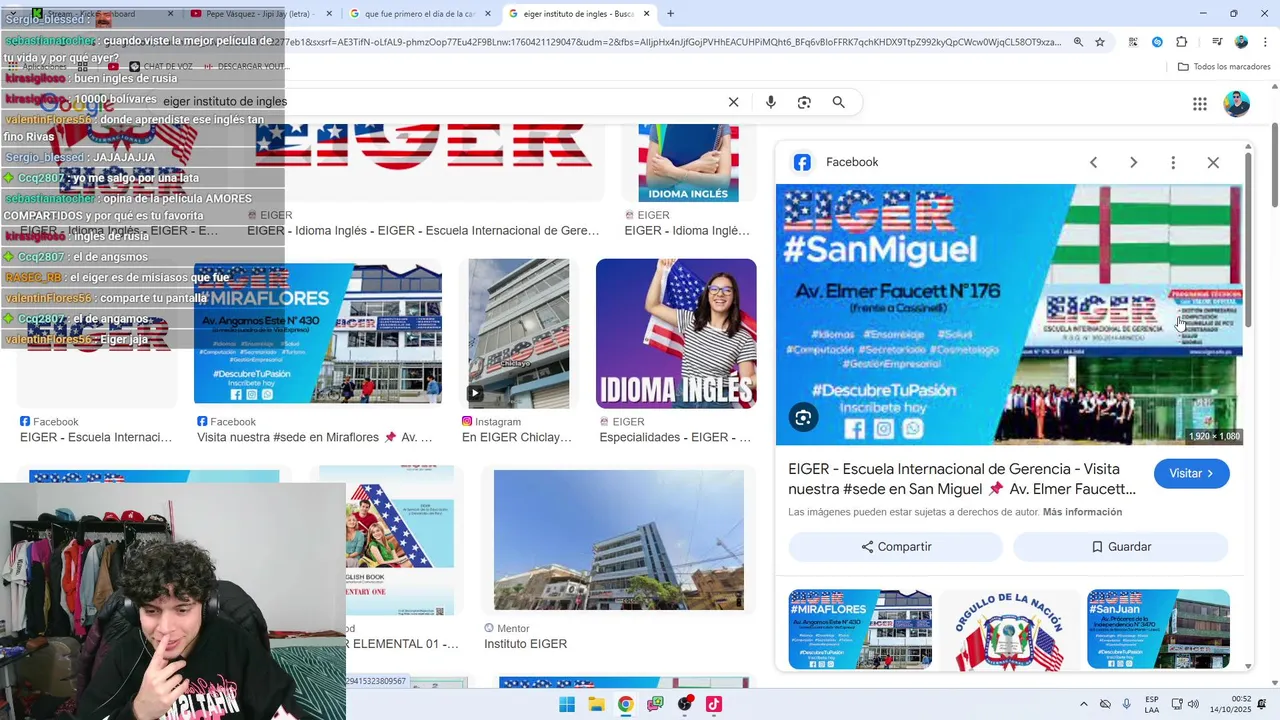Open the Shazam extension icon
Image resolution: width=1280 pixels, height=720 pixels.
1157,42
